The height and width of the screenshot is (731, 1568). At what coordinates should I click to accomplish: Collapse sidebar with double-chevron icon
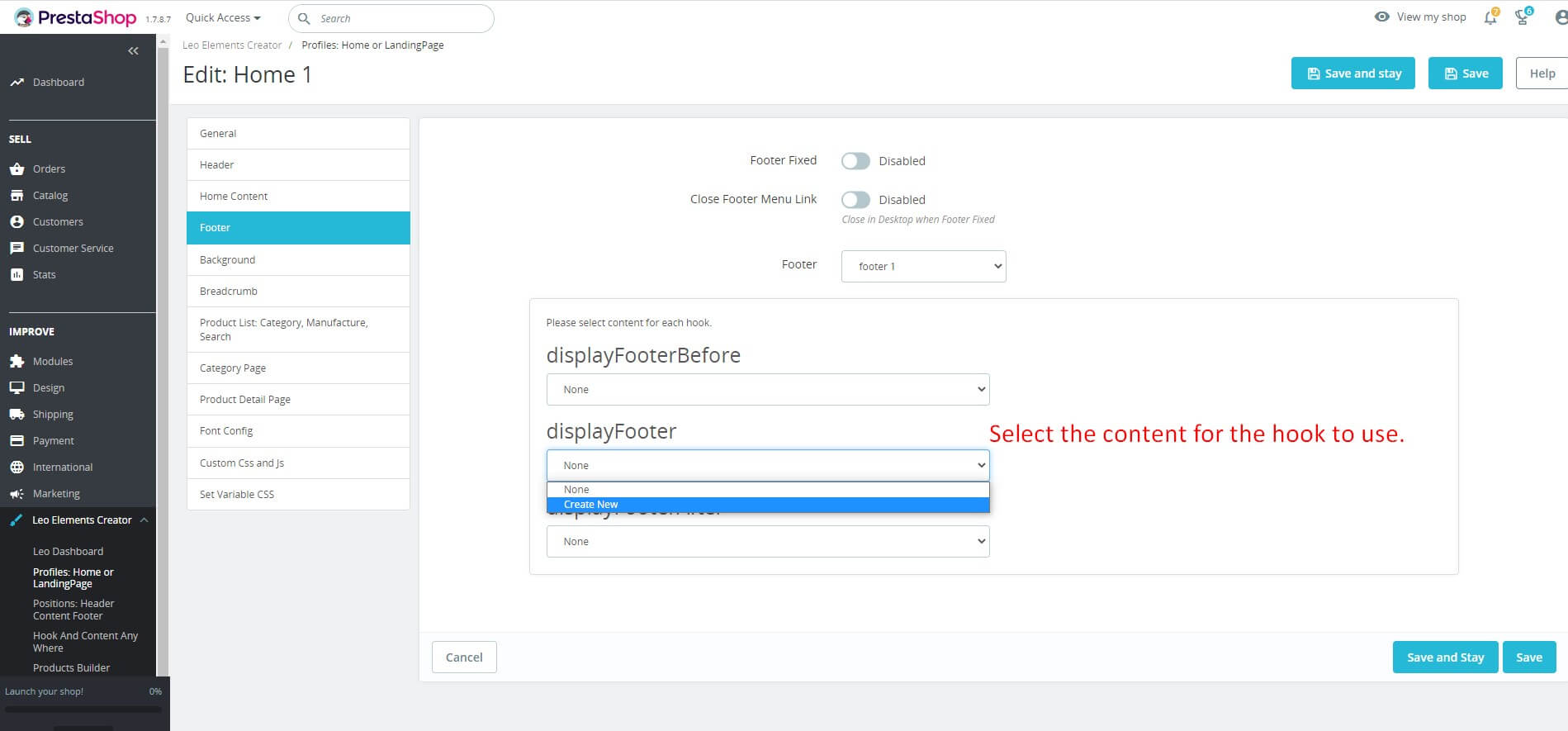pos(133,51)
